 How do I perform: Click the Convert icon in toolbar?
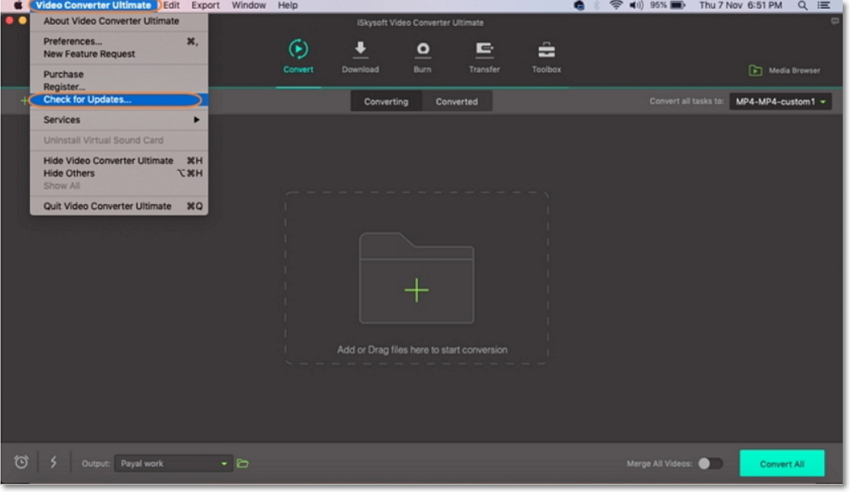coord(298,50)
